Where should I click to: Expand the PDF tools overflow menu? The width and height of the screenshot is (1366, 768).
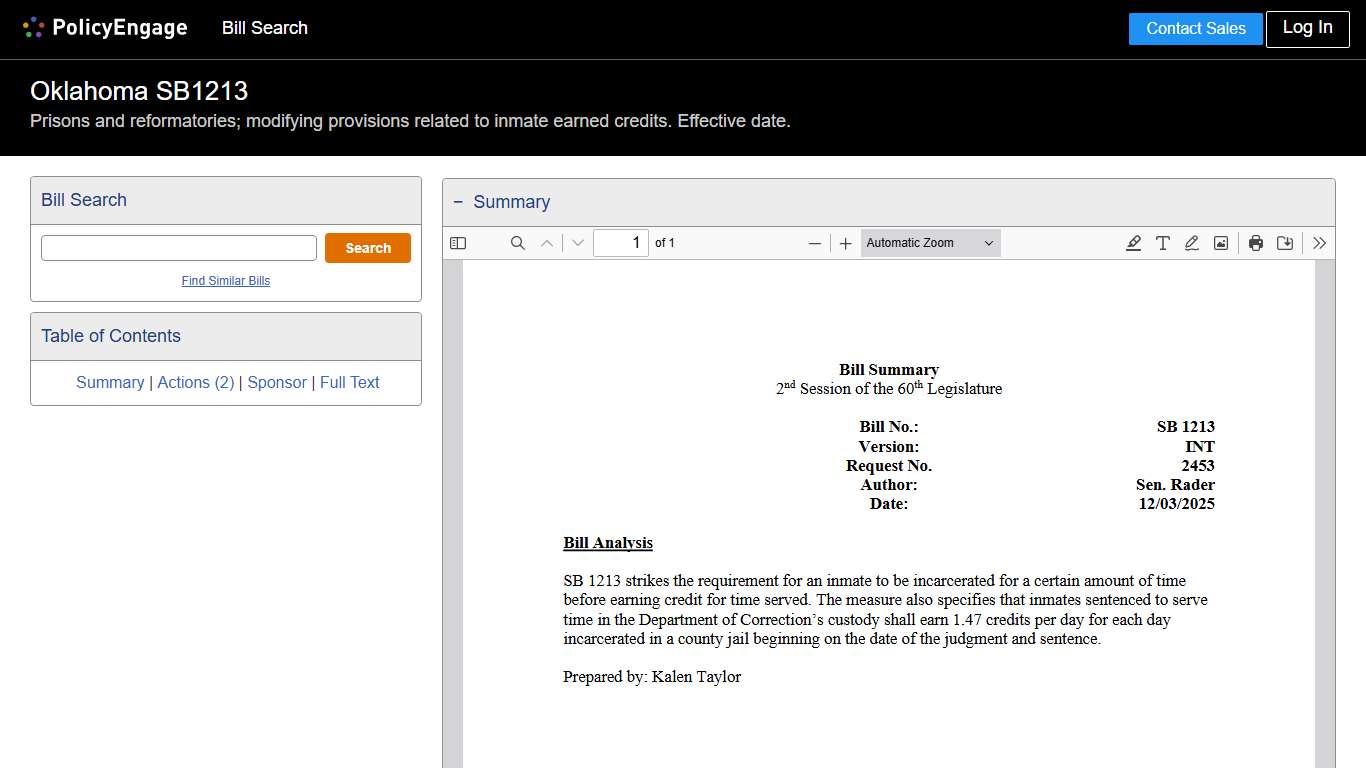tap(1320, 243)
